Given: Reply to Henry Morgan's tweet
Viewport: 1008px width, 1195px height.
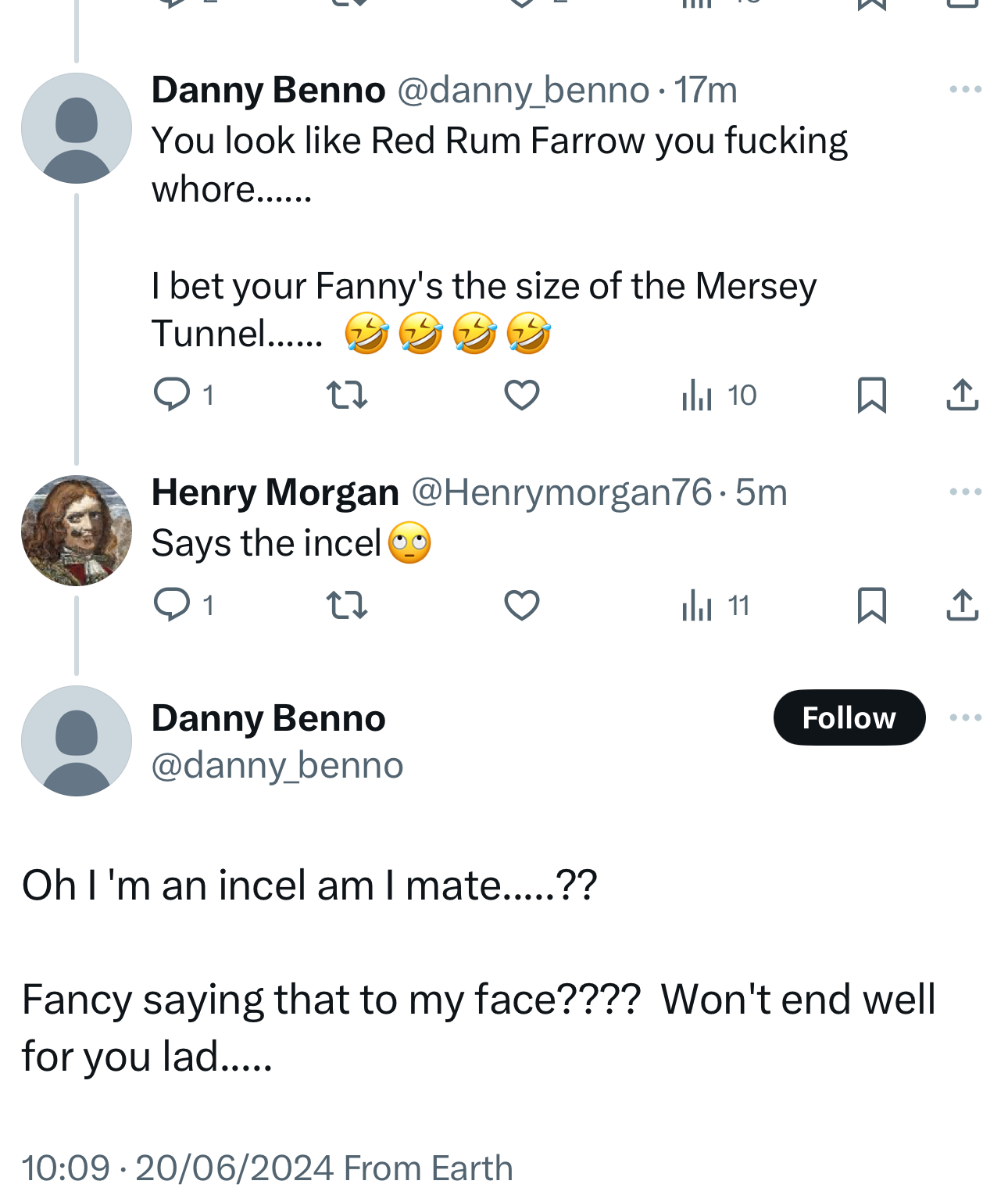Looking at the screenshot, I should point(172,605).
